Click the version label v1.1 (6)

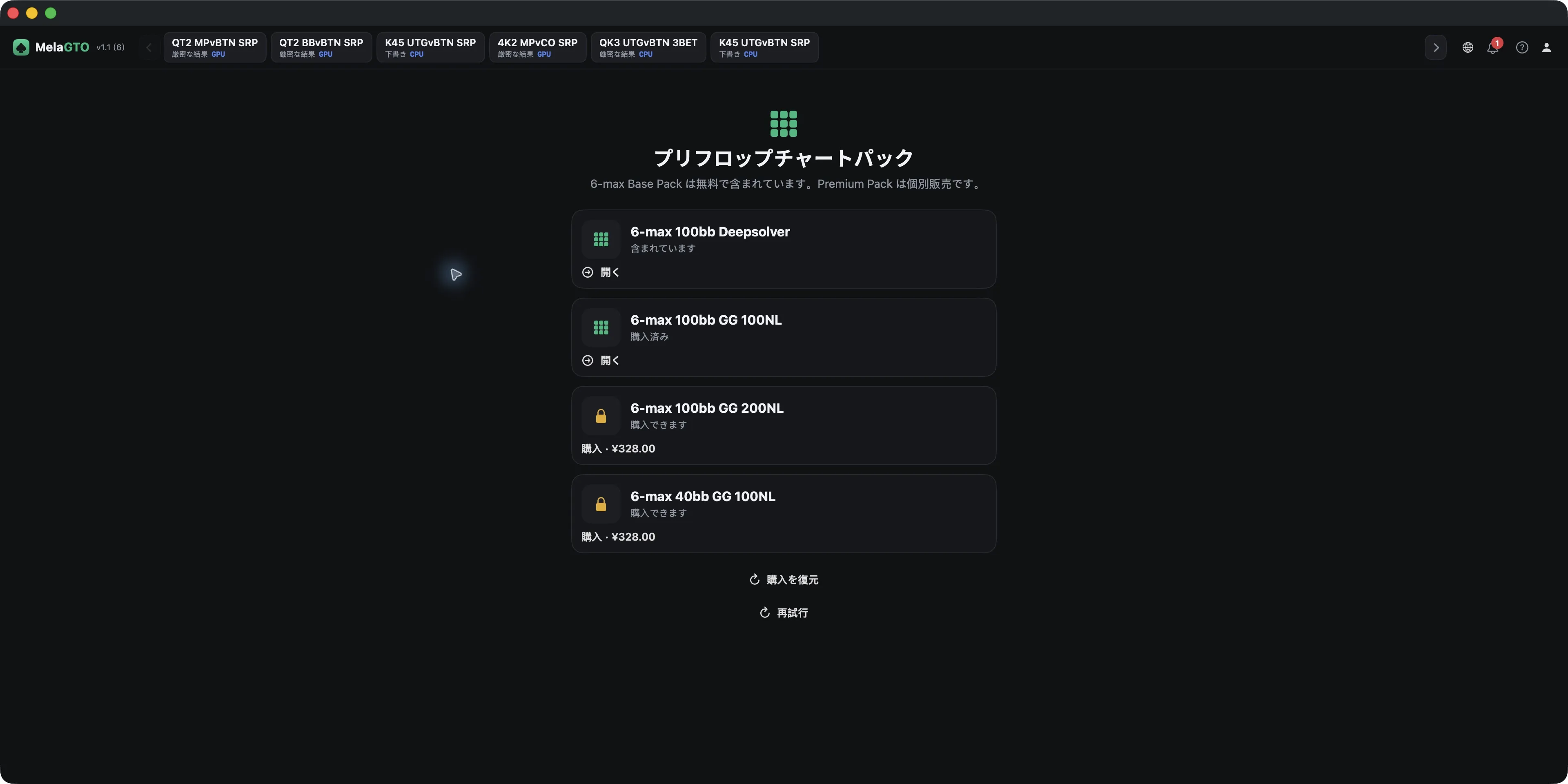coord(110,47)
